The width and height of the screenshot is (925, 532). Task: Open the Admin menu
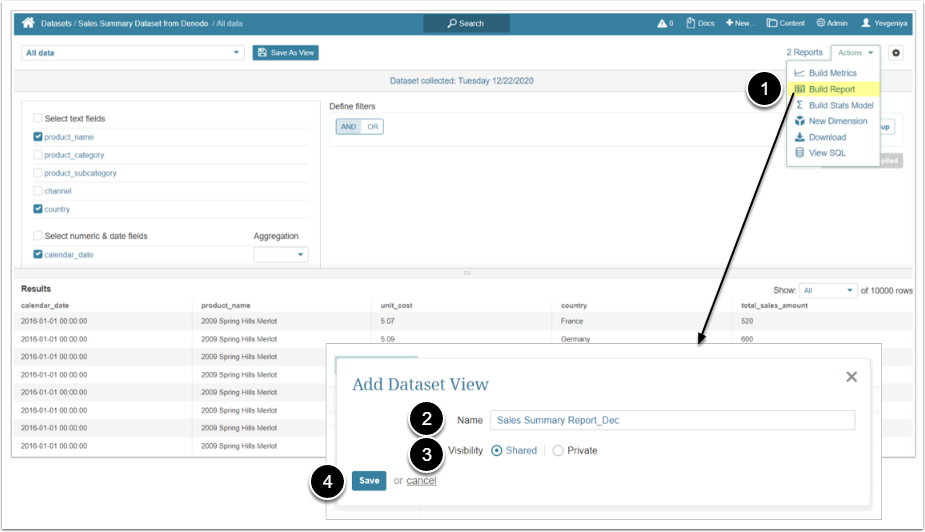(x=832, y=23)
